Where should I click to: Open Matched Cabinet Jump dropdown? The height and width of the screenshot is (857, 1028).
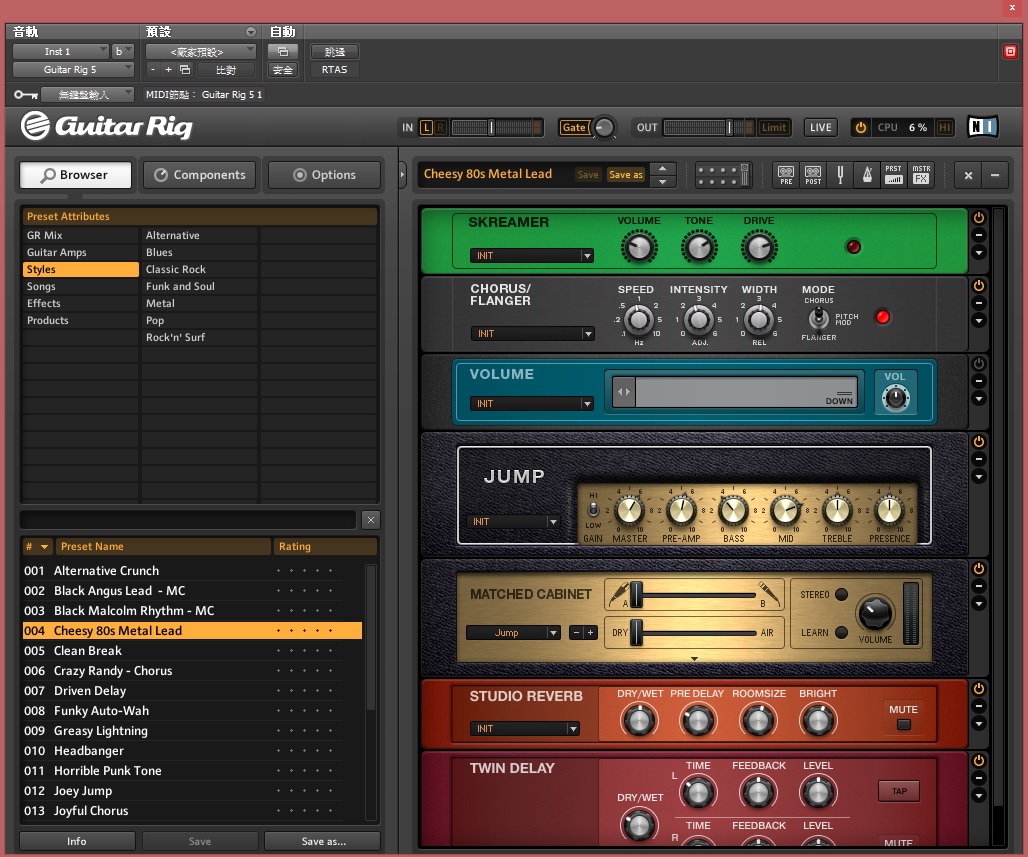click(513, 633)
